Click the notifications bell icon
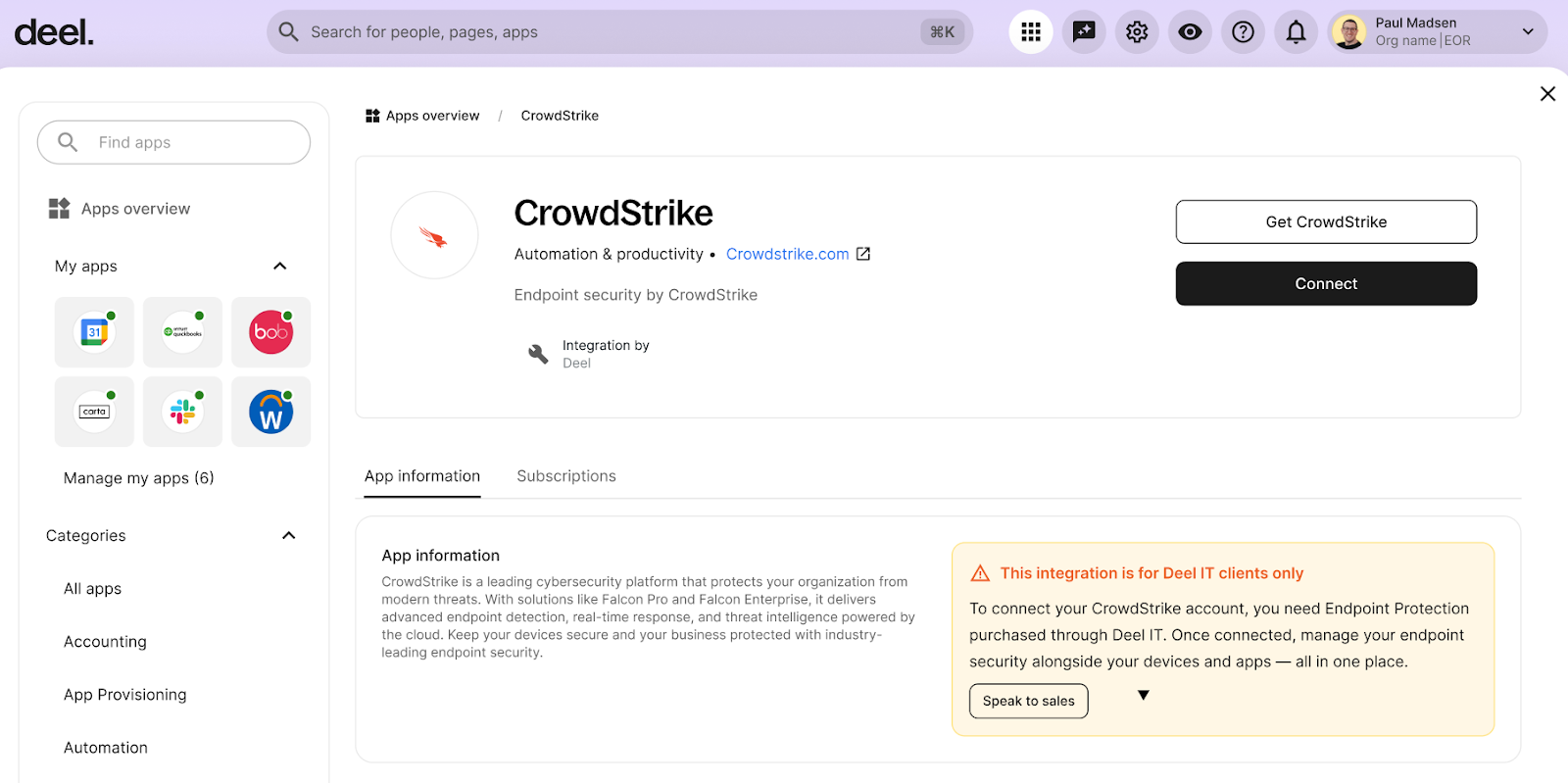The width and height of the screenshot is (1568, 783). point(1296,32)
